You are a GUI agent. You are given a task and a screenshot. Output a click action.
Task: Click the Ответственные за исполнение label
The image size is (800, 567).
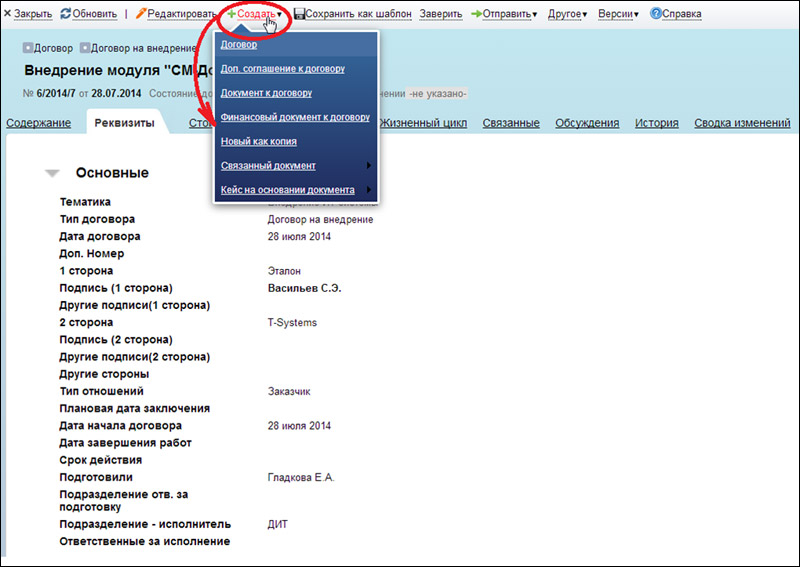tap(144, 541)
